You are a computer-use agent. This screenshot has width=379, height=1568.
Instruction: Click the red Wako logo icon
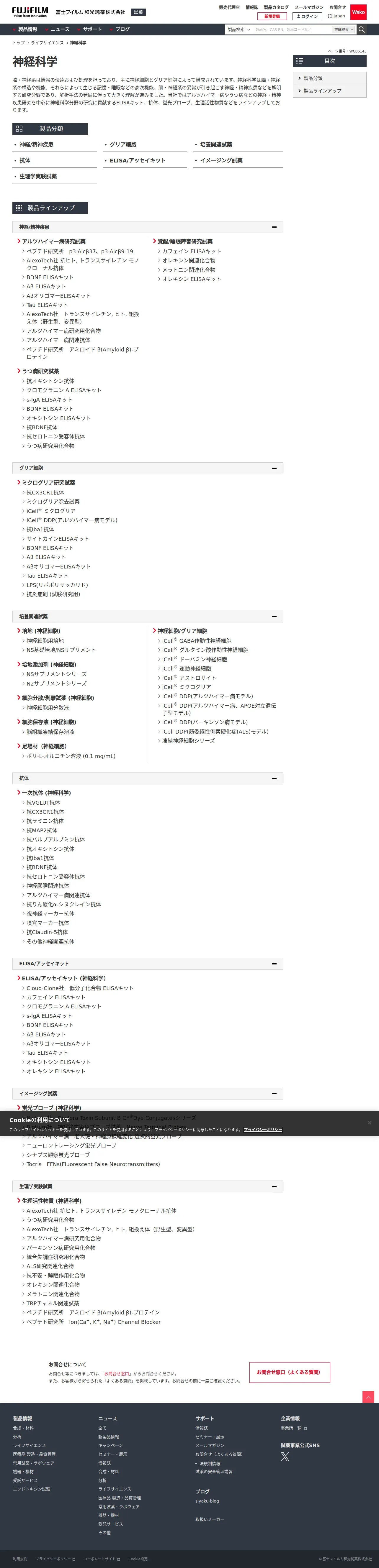(358, 11)
